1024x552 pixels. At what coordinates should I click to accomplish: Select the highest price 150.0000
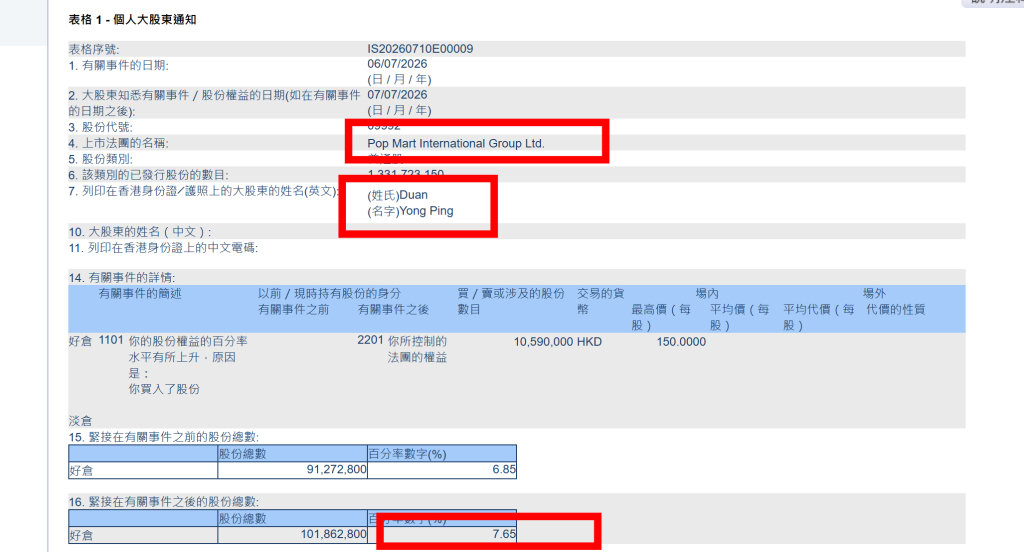(x=681, y=342)
